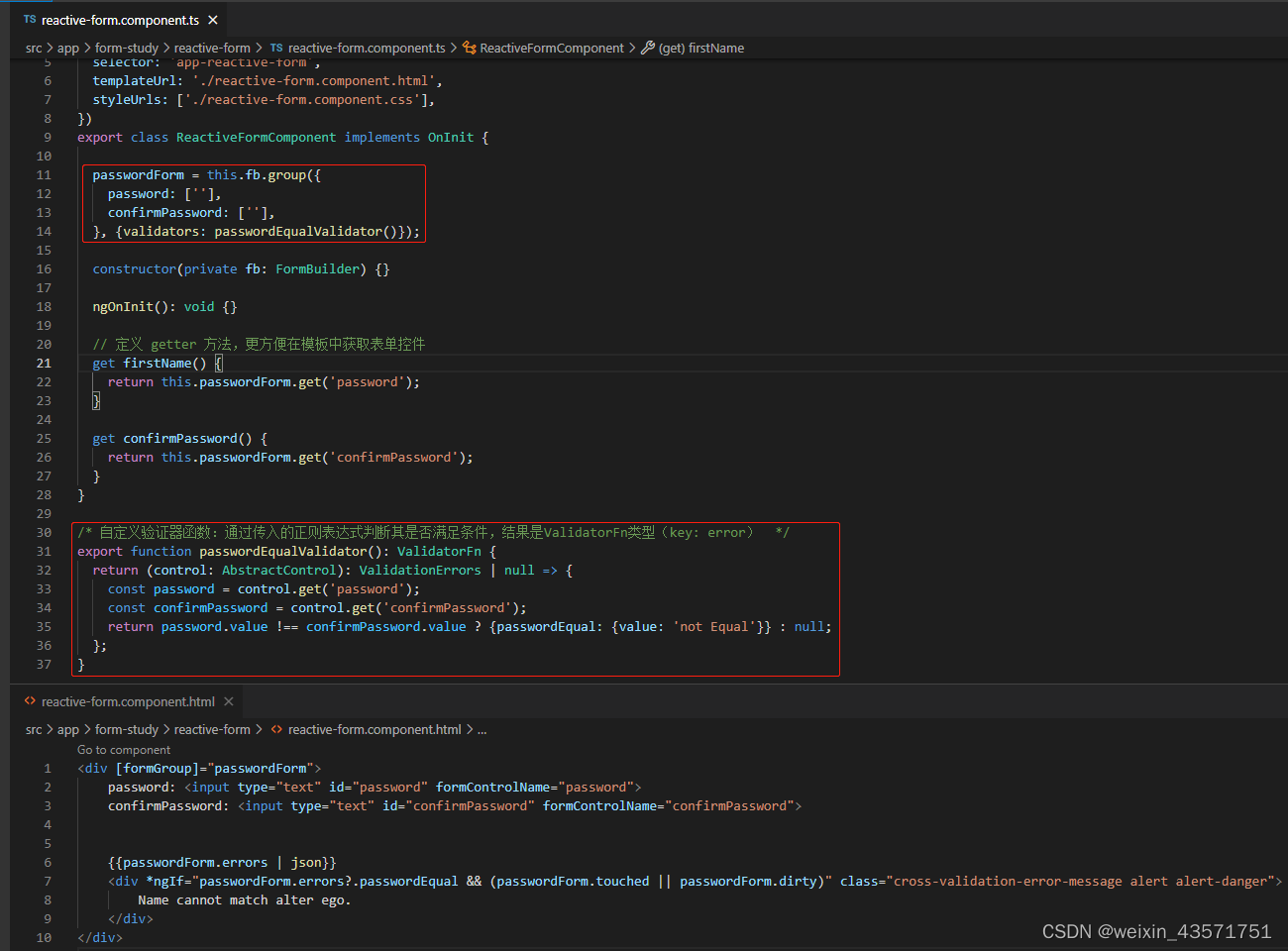Viewport: 1288px width, 951px height.
Task: Click 'src' in lower HTML breadcrumb
Action: click(34, 729)
